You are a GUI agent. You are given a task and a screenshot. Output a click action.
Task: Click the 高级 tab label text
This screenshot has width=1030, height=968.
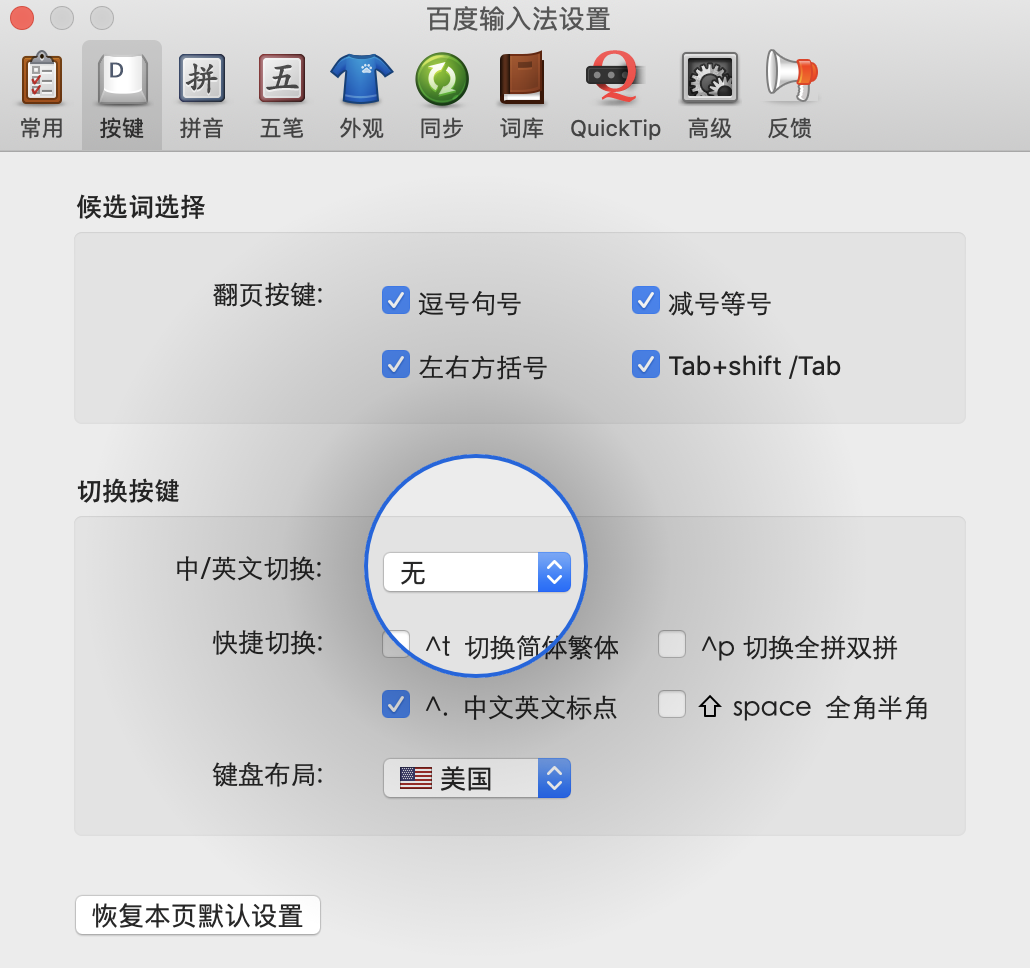click(709, 128)
